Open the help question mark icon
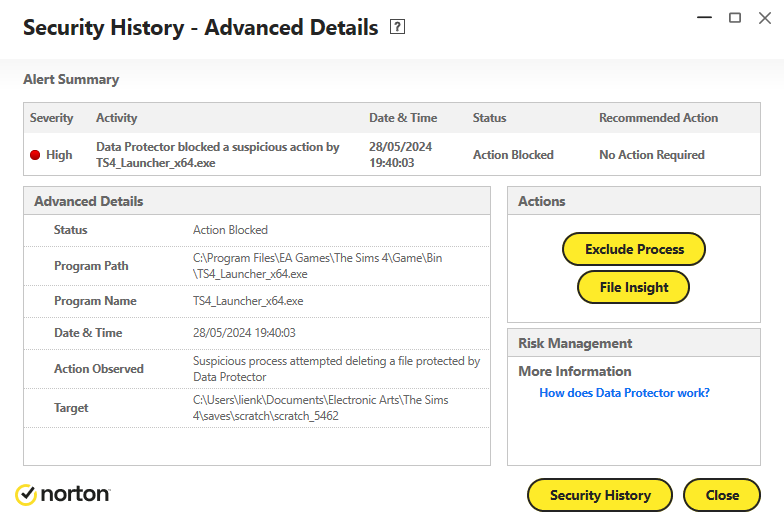The width and height of the screenshot is (784, 519). click(x=397, y=26)
